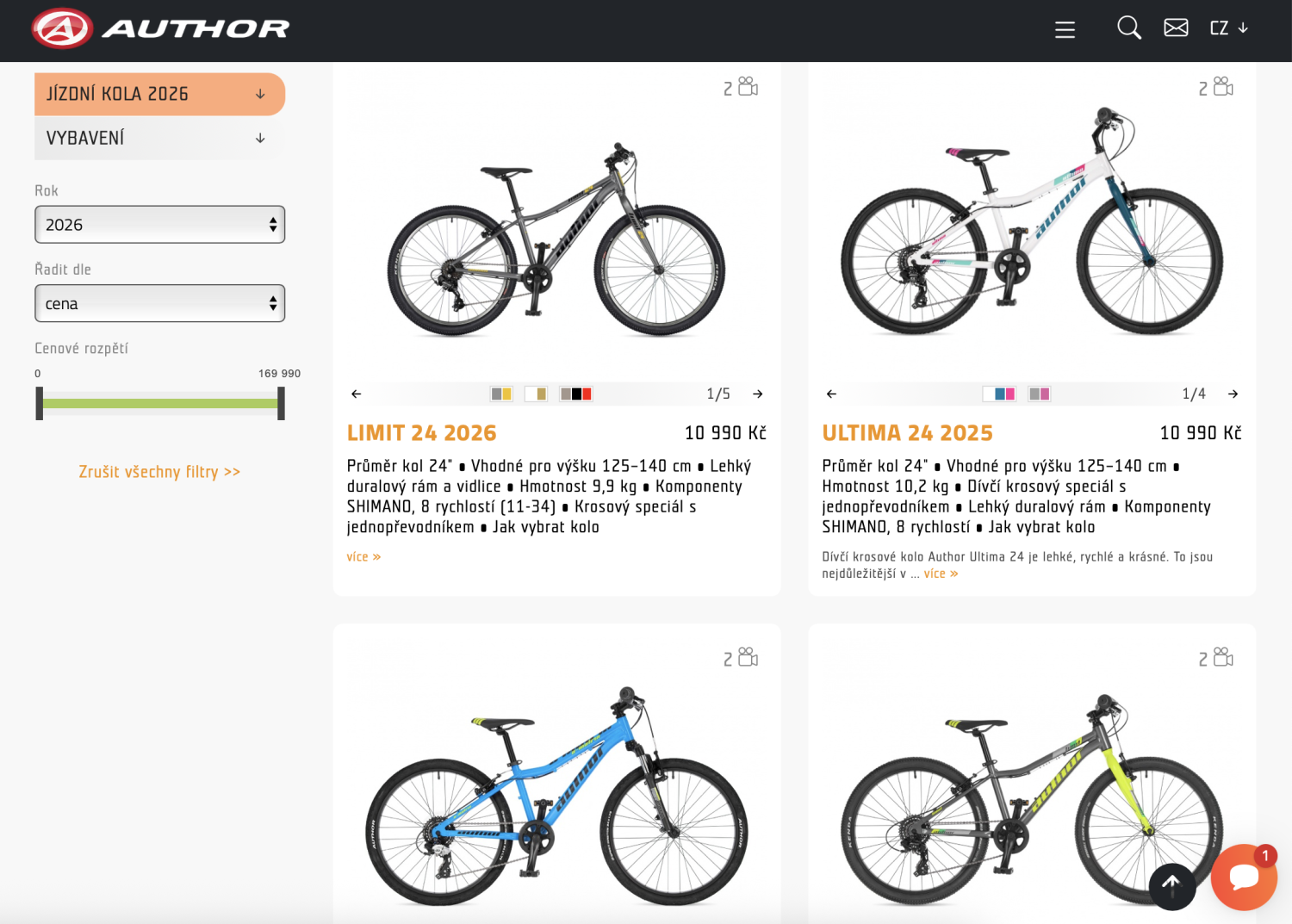Open the CZ language dropdown

point(1228,28)
